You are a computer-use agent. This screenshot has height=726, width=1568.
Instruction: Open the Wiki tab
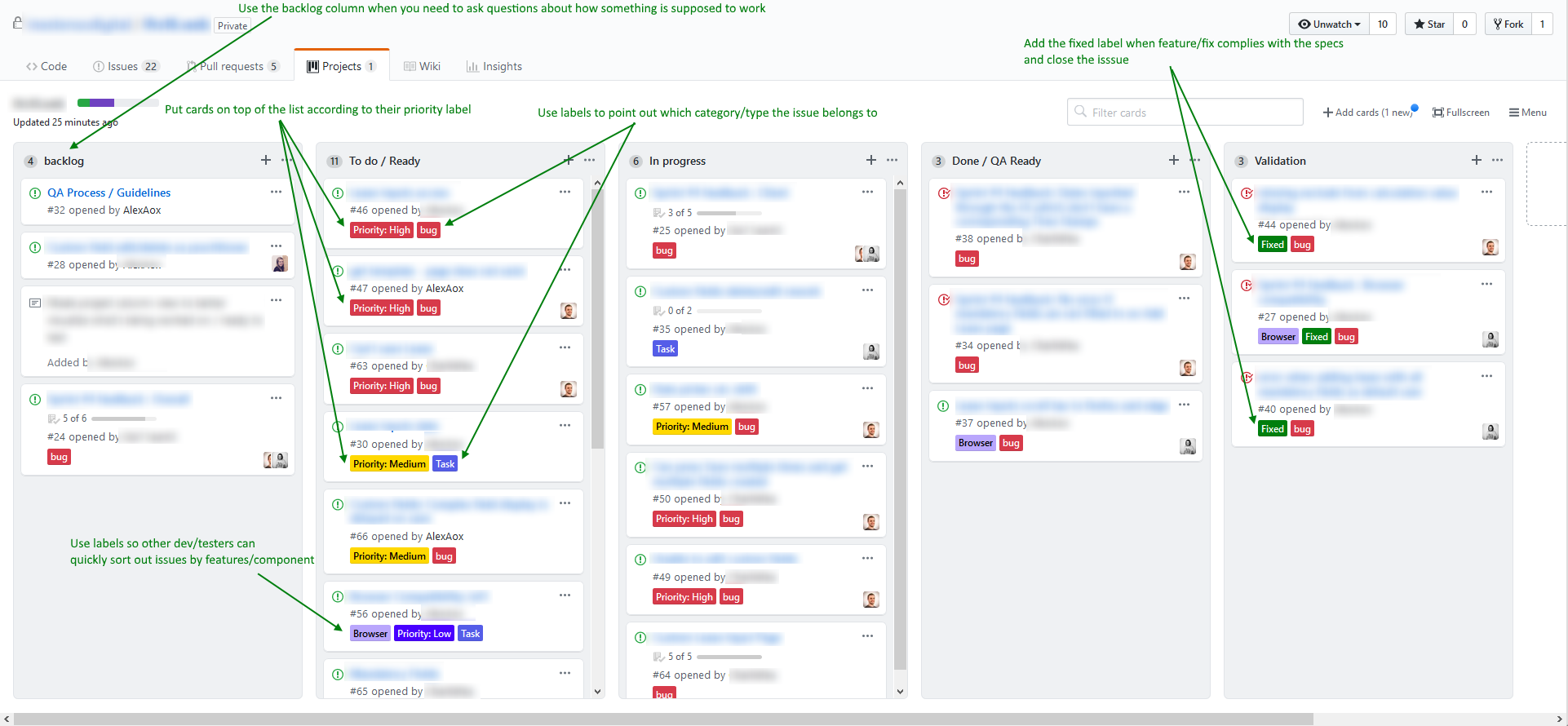423,66
